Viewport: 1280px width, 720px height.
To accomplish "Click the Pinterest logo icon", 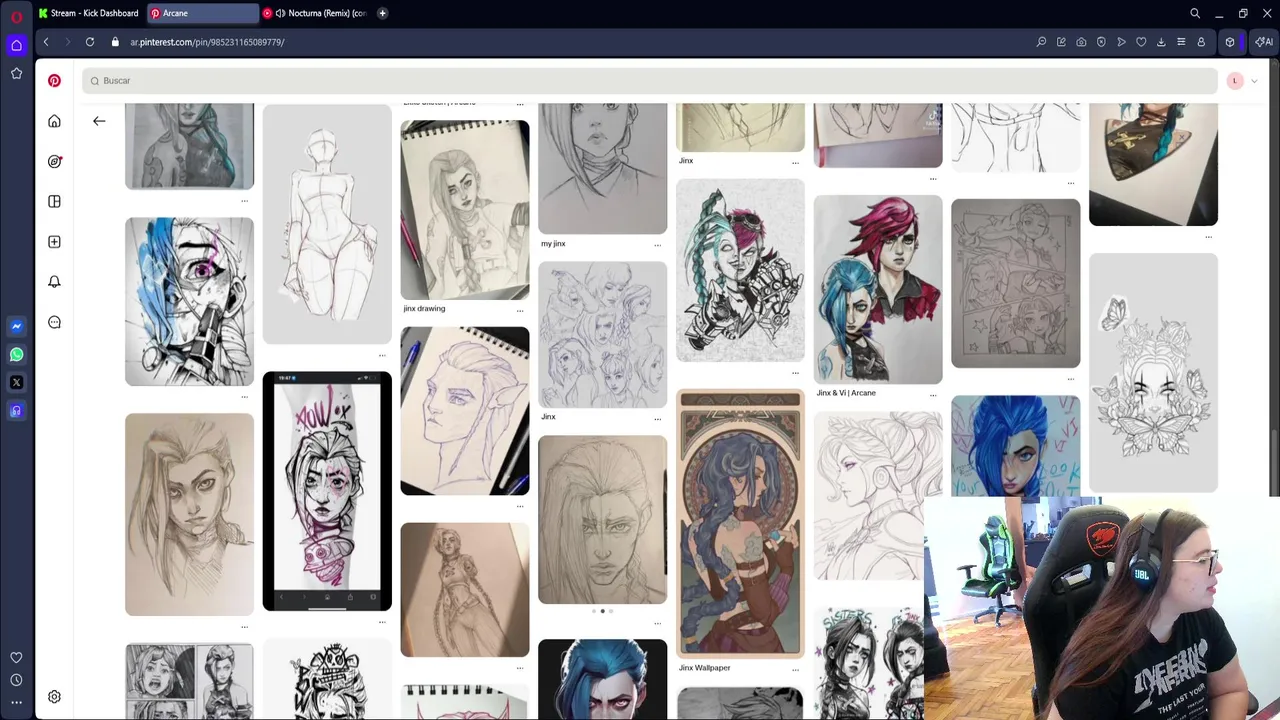I will [54, 81].
